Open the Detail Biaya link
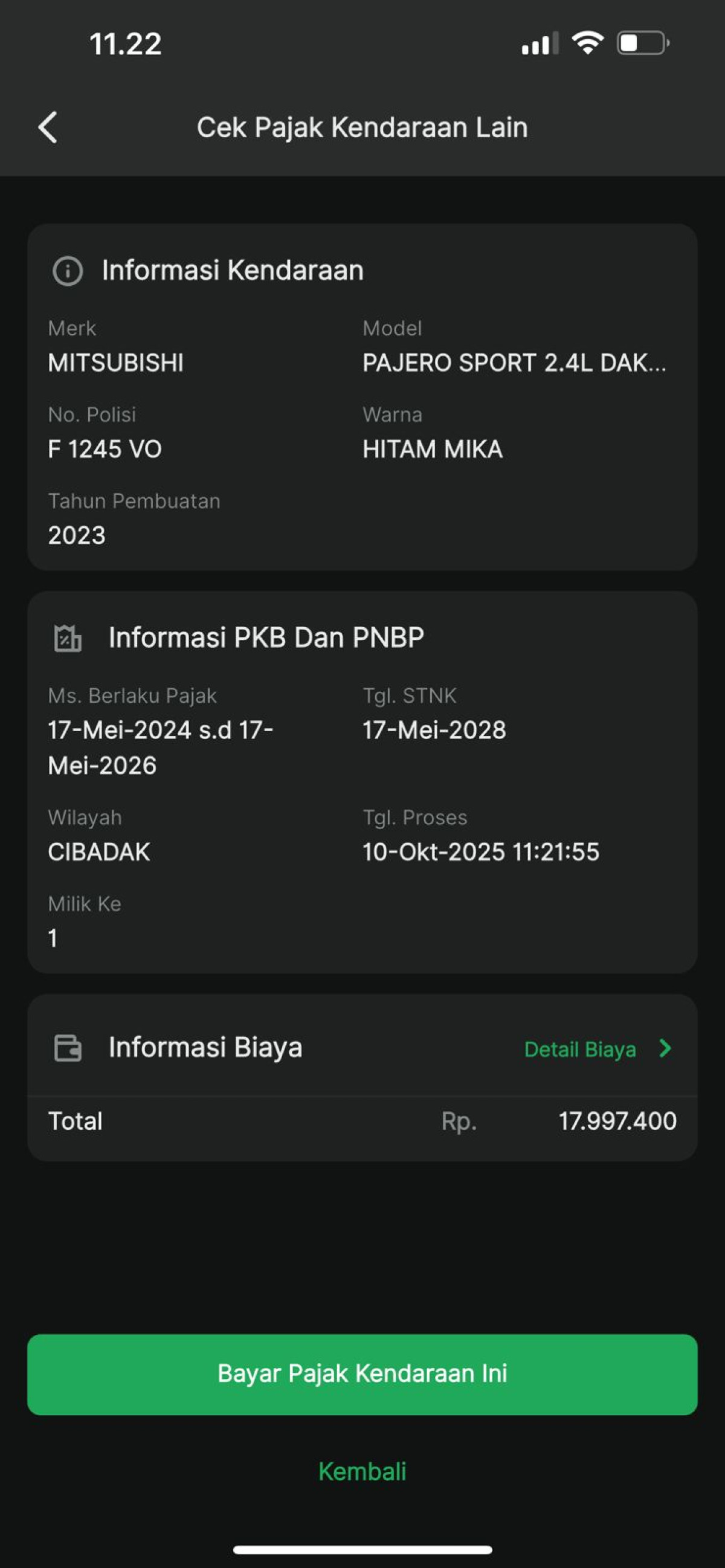Screen dimensions: 725x1568 click(x=580, y=1049)
